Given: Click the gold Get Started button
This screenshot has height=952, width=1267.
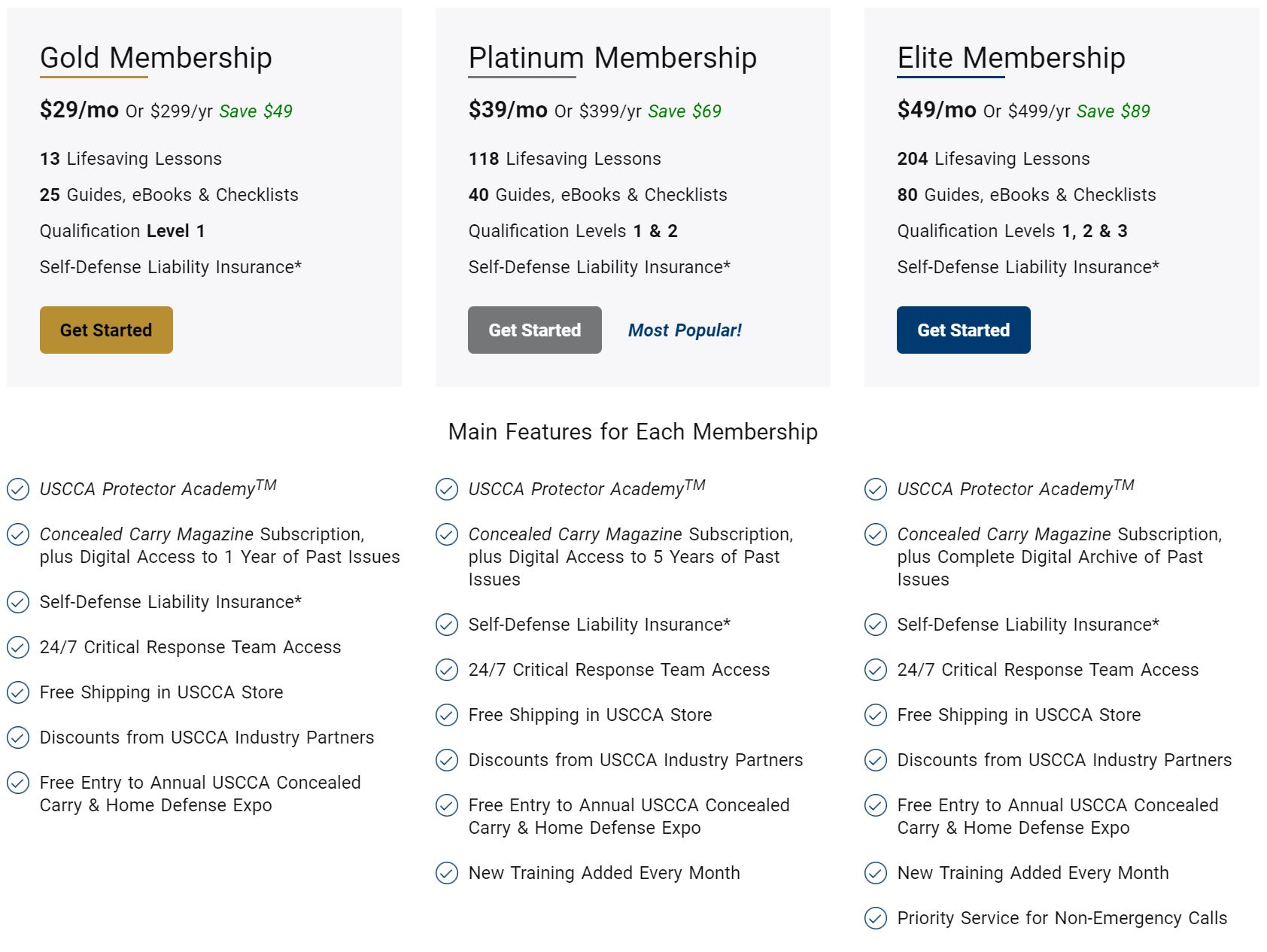Looking at the screenshot, I should (x=106, y=330).
